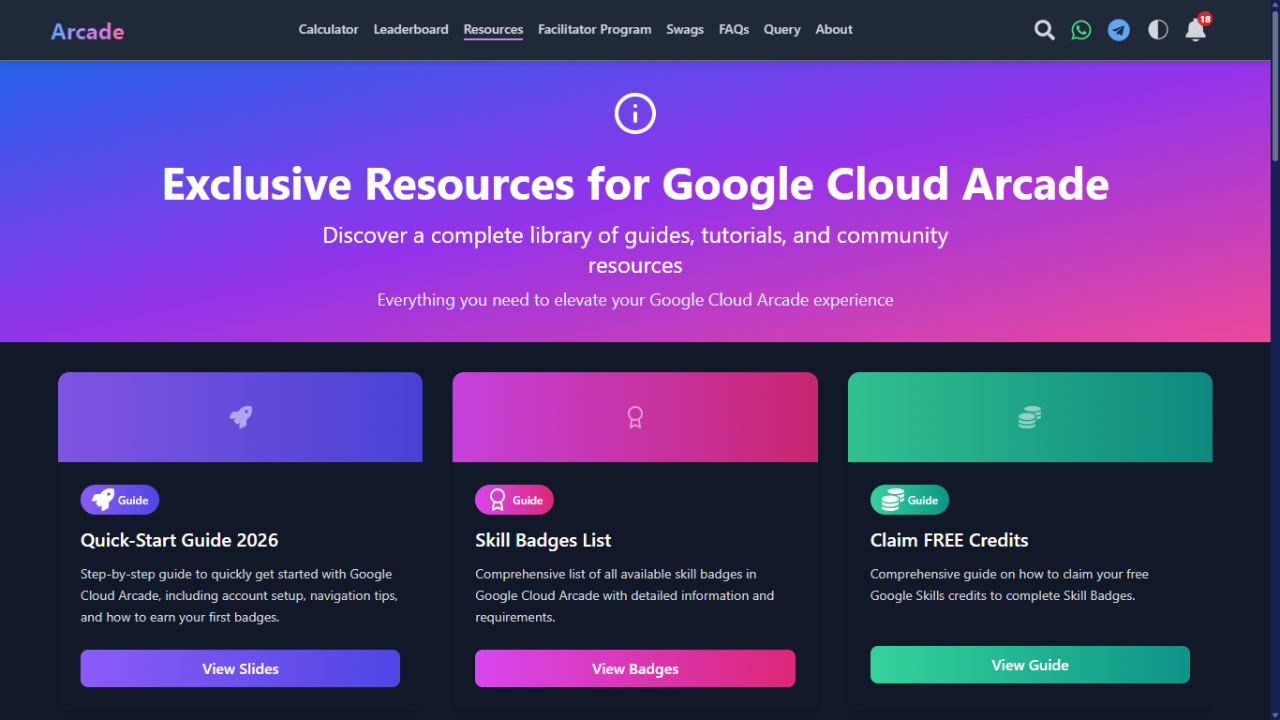Screen dimensions: 1280x720
Task: Click the purple rocket Guide tag
Action: click(120, 500)
